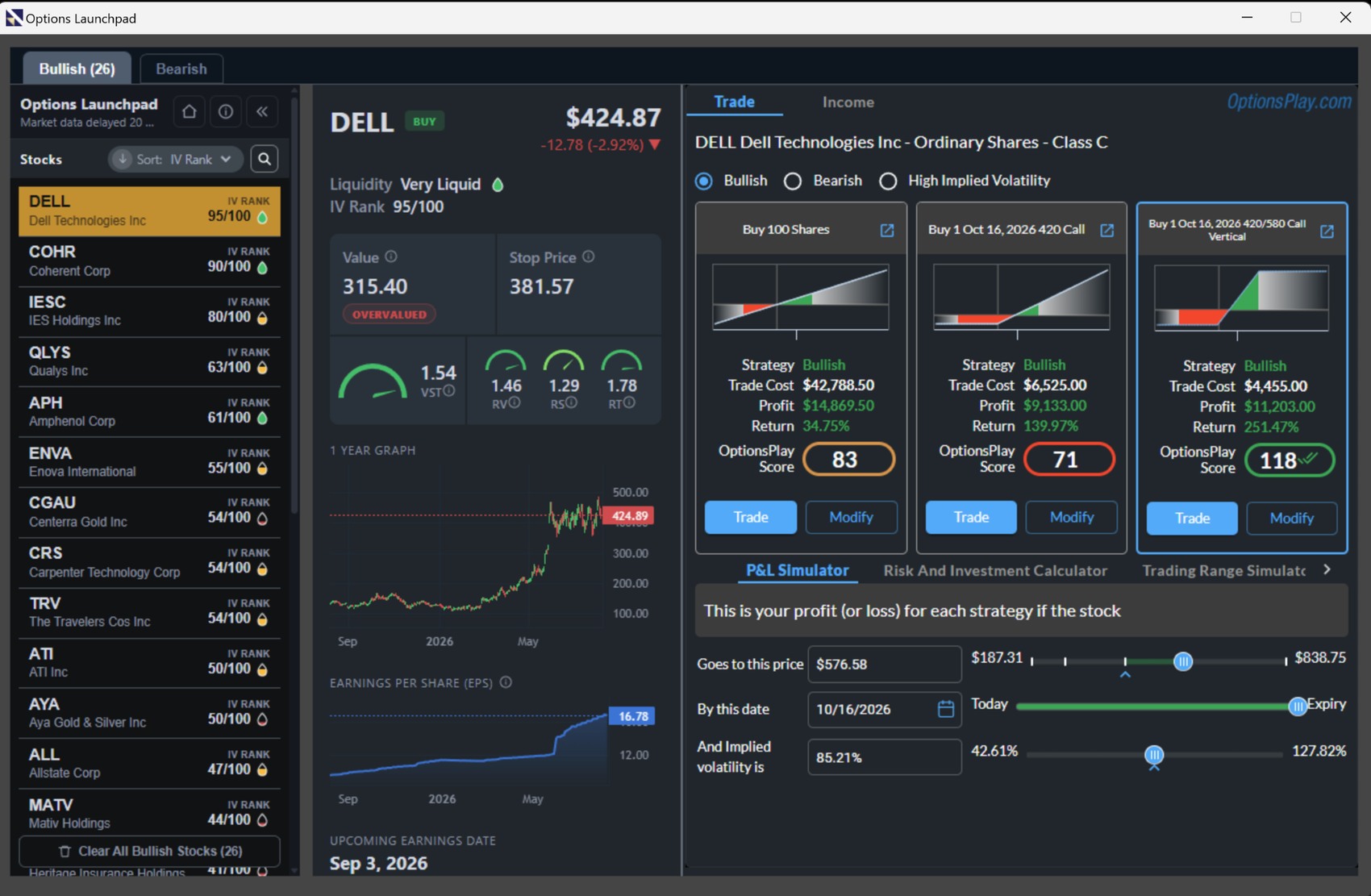Click Trade under the 420 Call strategy
The image size is (1371, 896).
971,517
